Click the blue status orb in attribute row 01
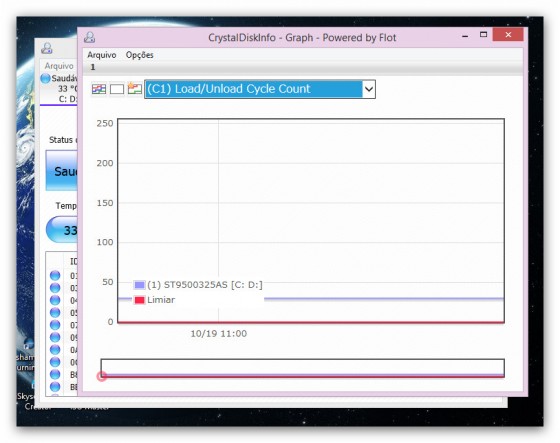Screen dimensions: 560x443 tap(55, 275)
